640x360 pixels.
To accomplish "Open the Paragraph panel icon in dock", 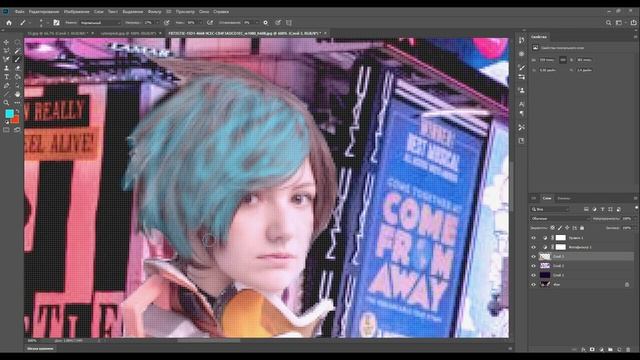I will 522,113.
